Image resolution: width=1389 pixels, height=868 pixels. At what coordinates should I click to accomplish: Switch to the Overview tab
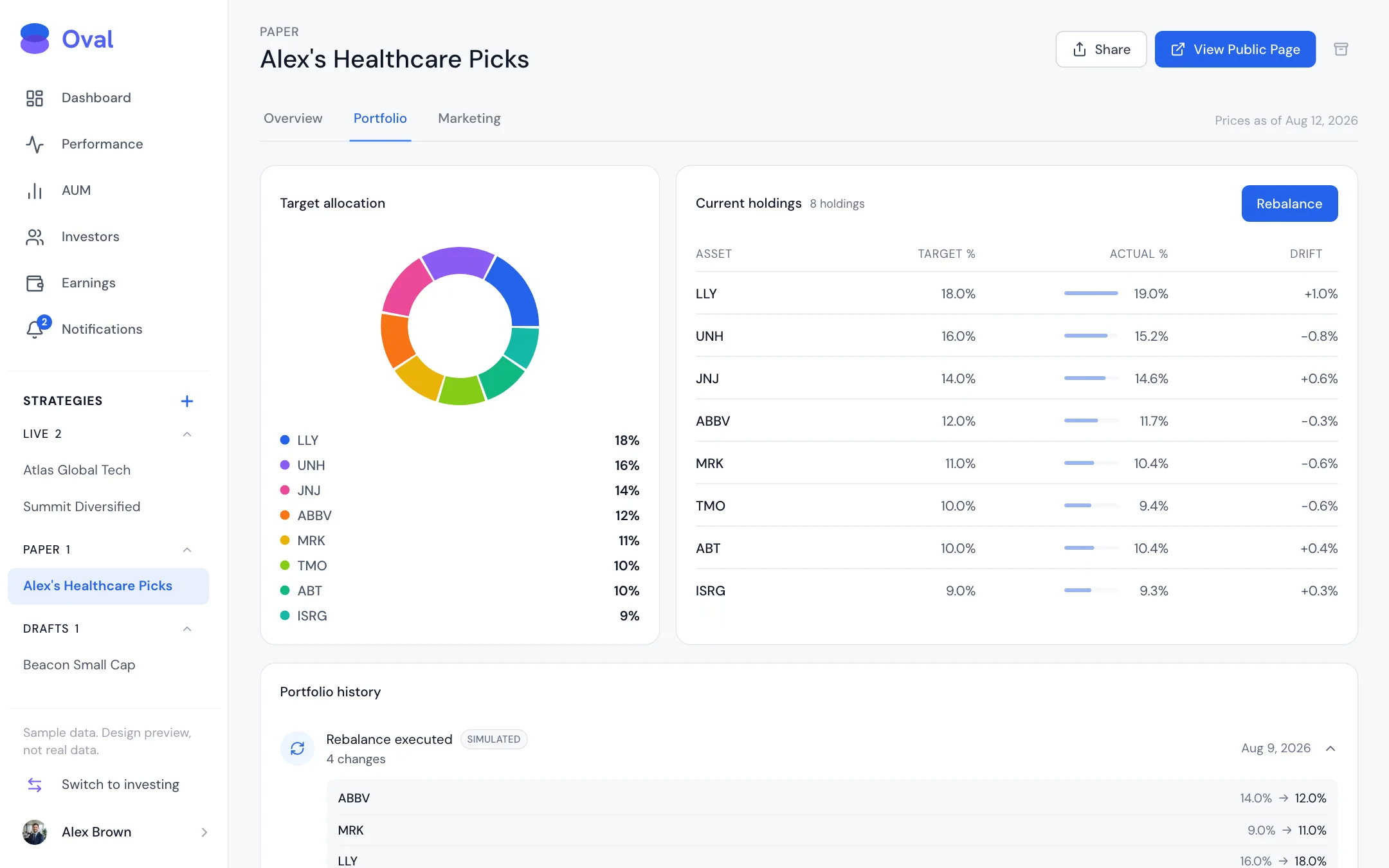293,118
